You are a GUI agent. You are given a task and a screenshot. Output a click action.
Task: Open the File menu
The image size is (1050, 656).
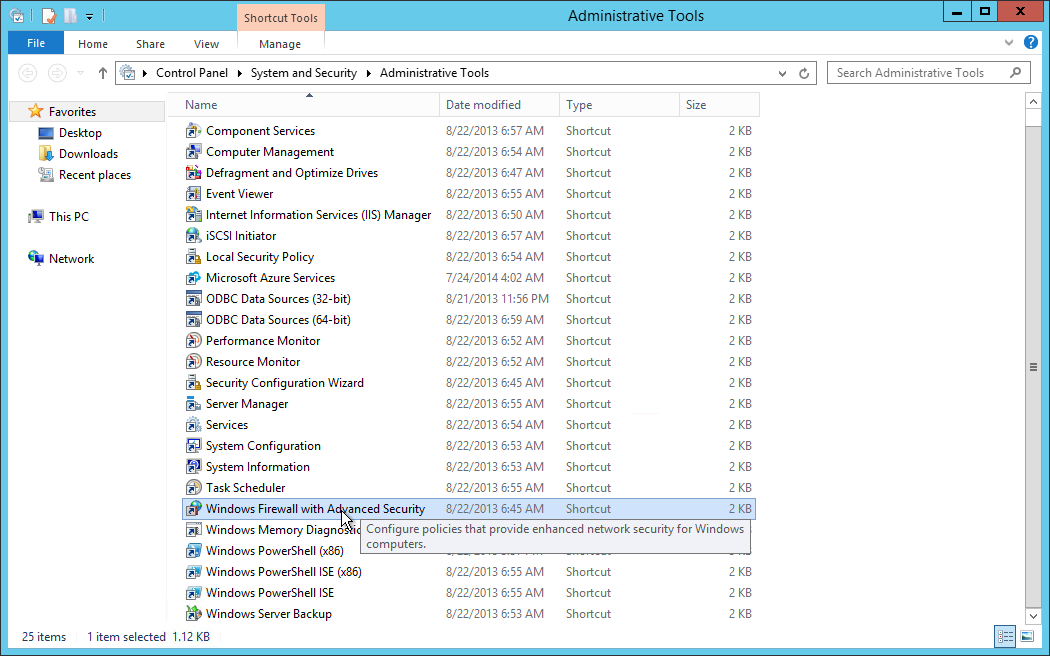pos(36,44)
